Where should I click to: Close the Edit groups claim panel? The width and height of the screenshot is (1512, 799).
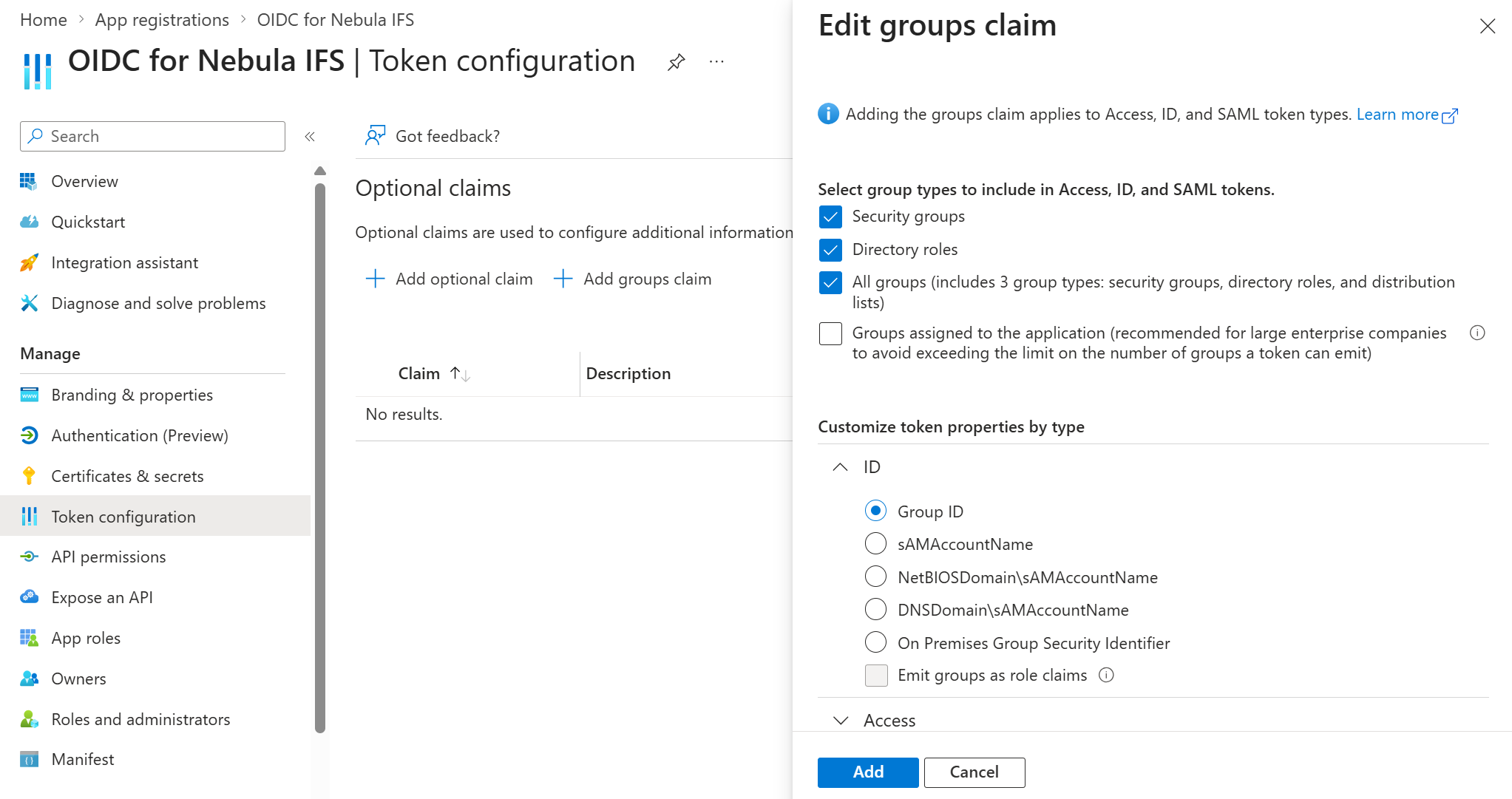[x=1488, y=27]
